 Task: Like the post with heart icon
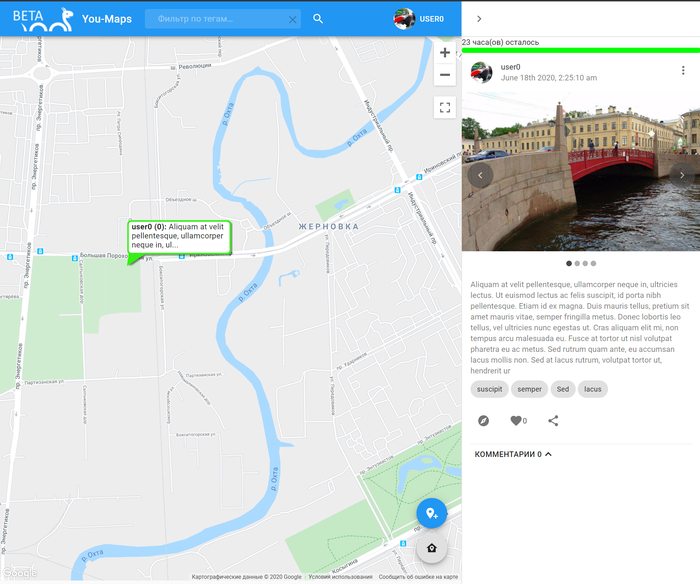pyautogui.click(x=516, y=421)
